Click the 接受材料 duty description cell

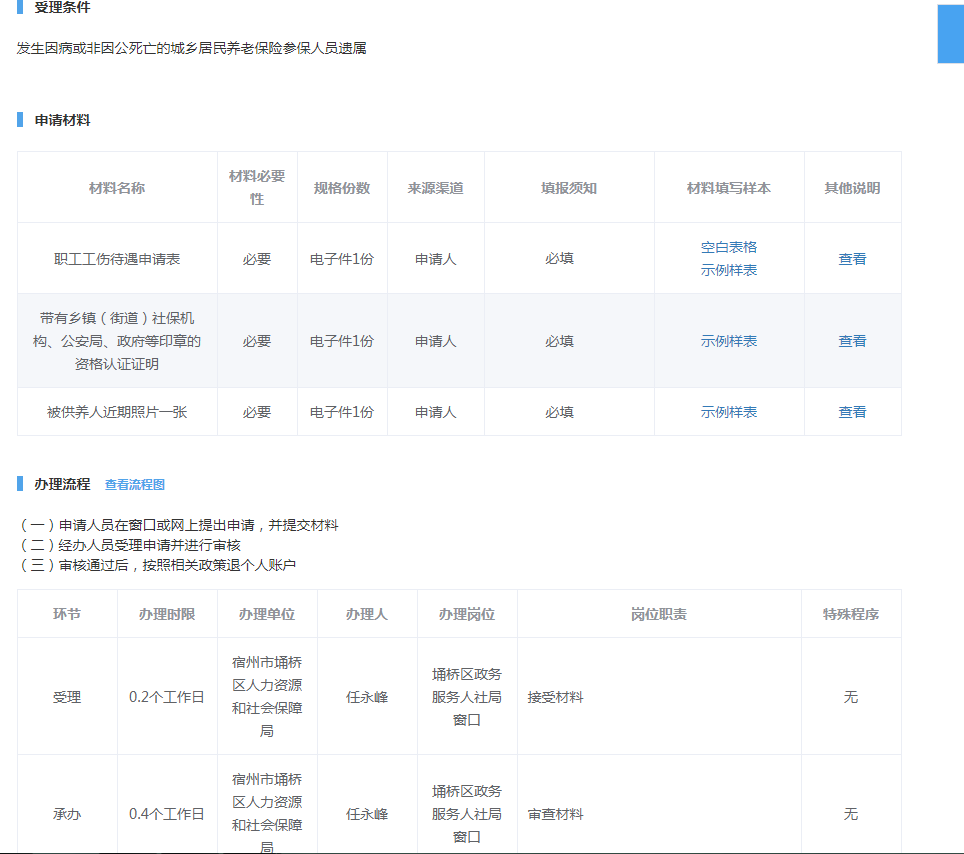click(556, 697)
